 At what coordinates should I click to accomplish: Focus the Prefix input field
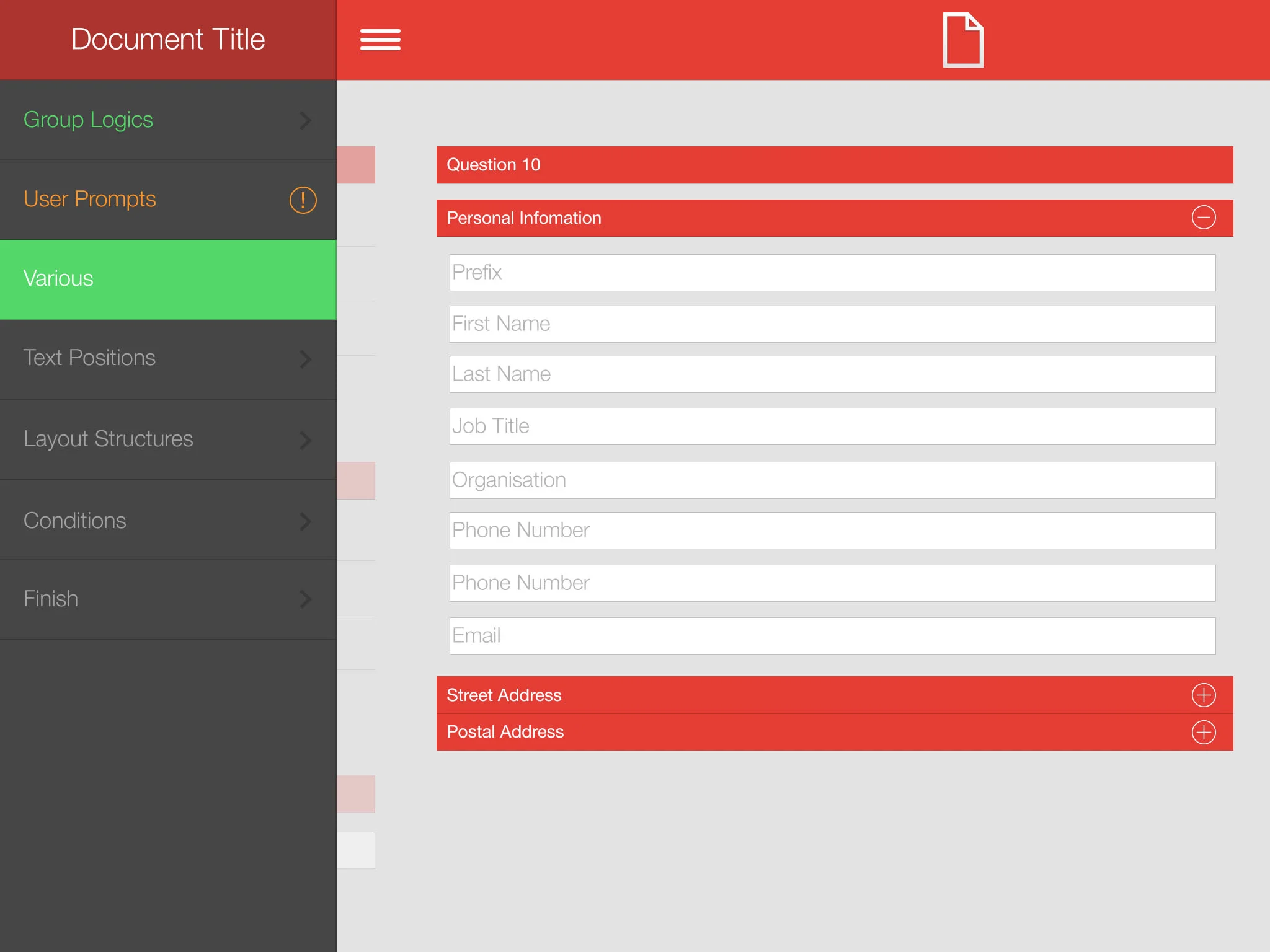832,273
